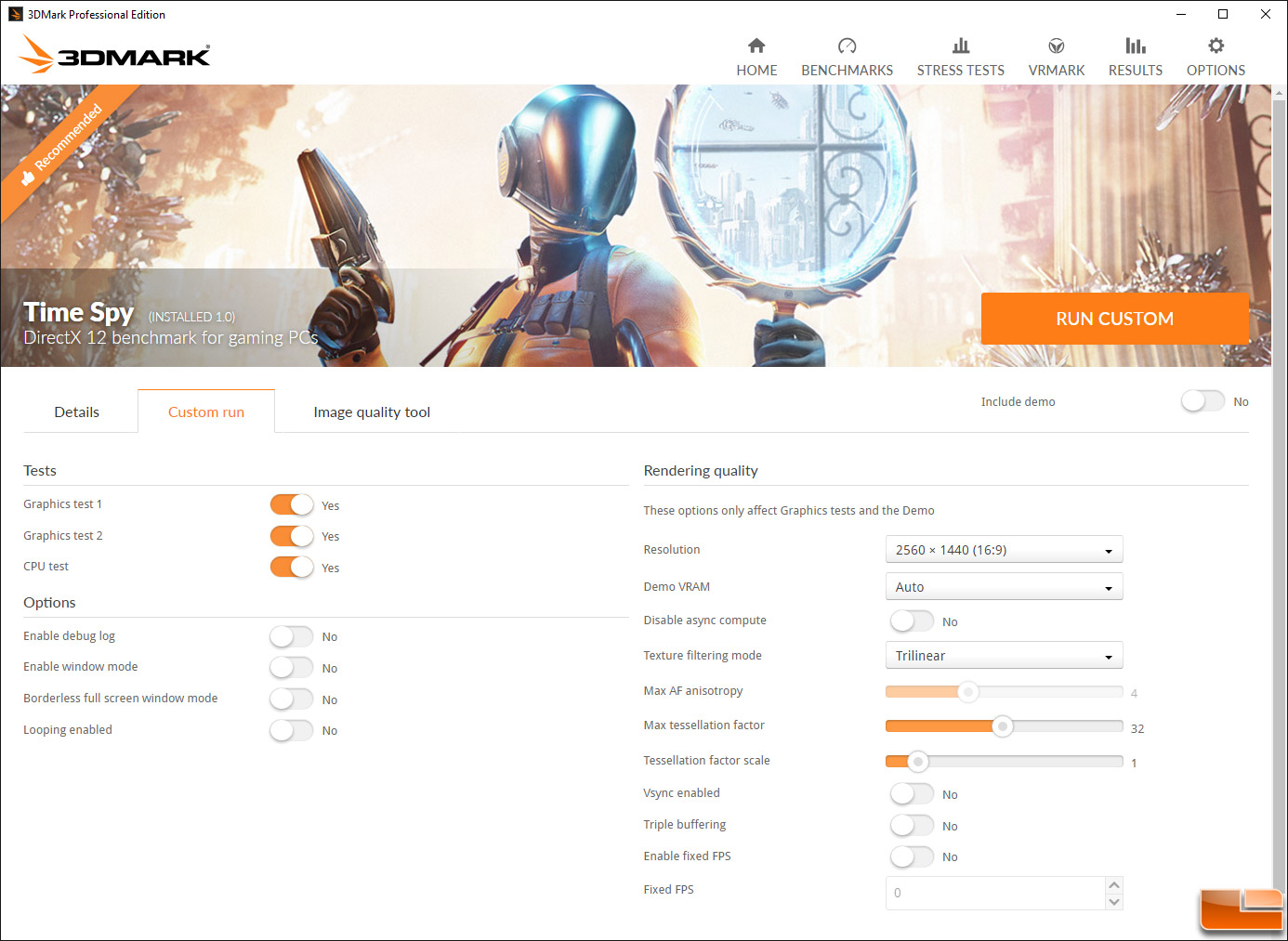Enable the Vsync toggle
Image resolution: width=1288 pixels, height=941 pixels.
click(x=912, y=793)
